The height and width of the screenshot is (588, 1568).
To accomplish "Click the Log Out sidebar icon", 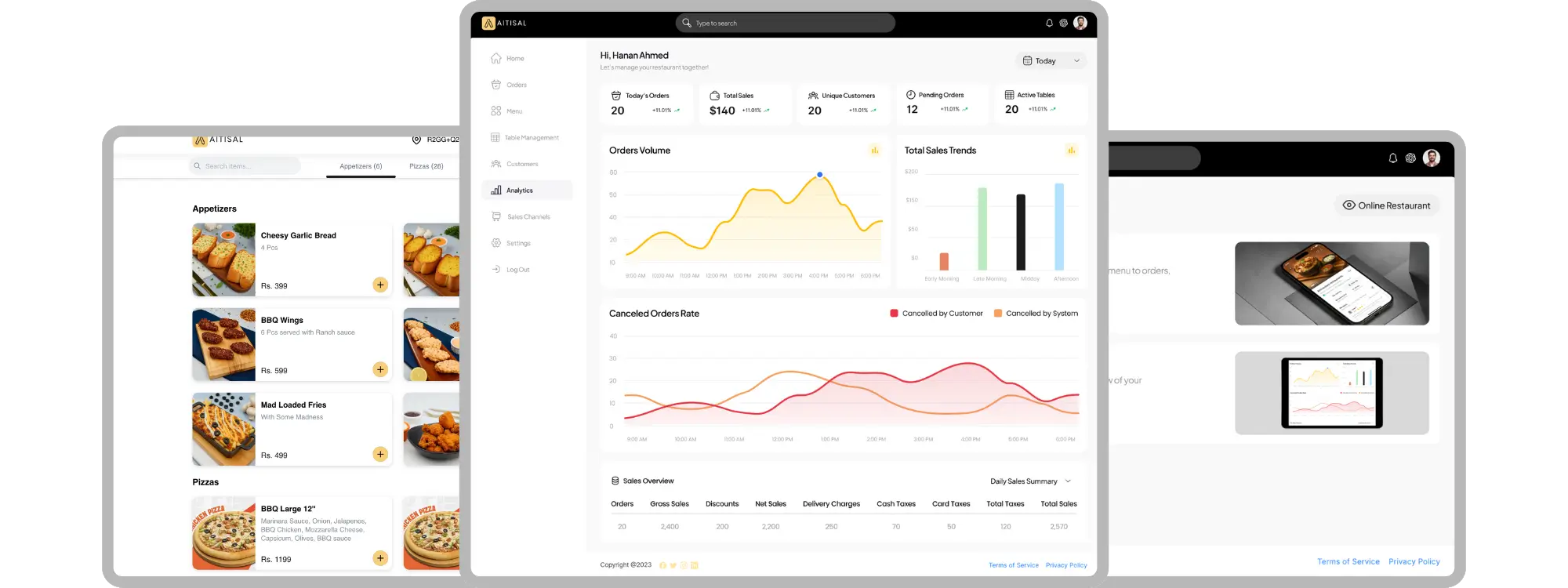I will click(496, 270).
